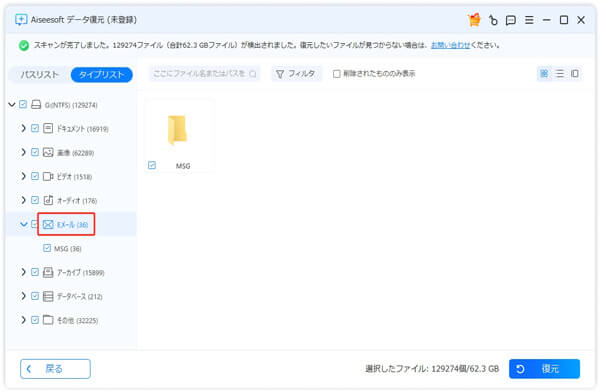Click the Eメール envelope icon
The width and height of the screenshot is (600, 392).
pyautogui.click(x=48, y=224)
